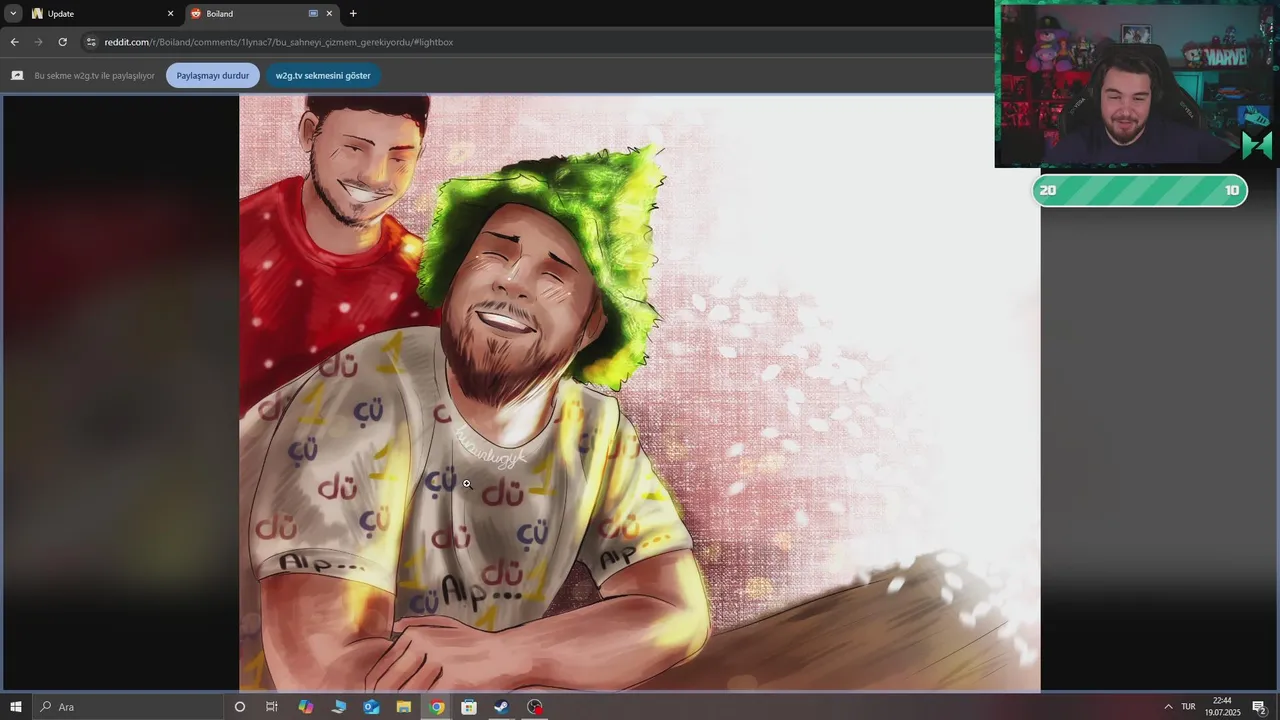This screenshot has width=1280, height=720.
Task: Open Cortana circle icon in taskbar
Action: point(239,707)
